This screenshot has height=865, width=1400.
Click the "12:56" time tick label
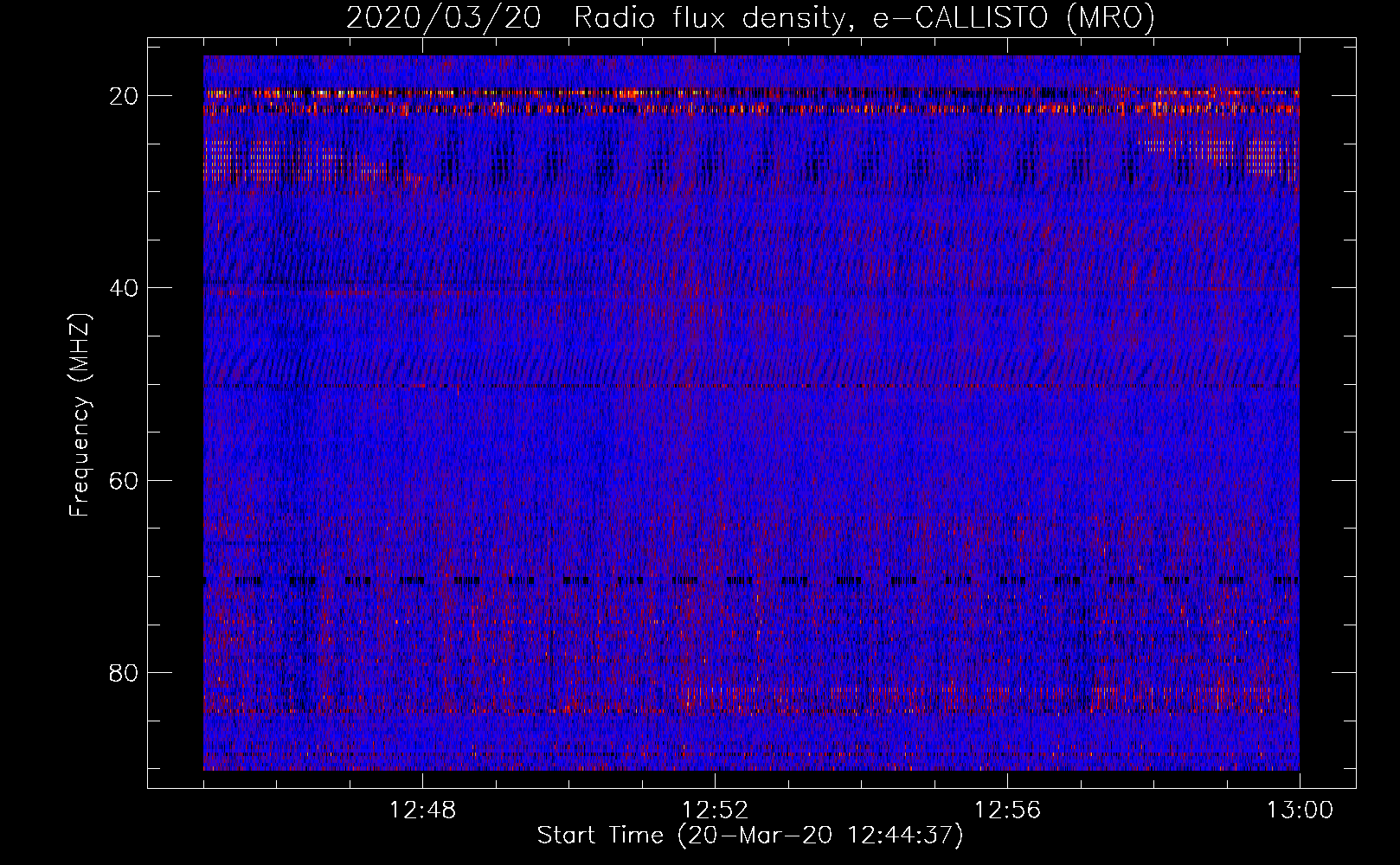(x=1007, y=811)
